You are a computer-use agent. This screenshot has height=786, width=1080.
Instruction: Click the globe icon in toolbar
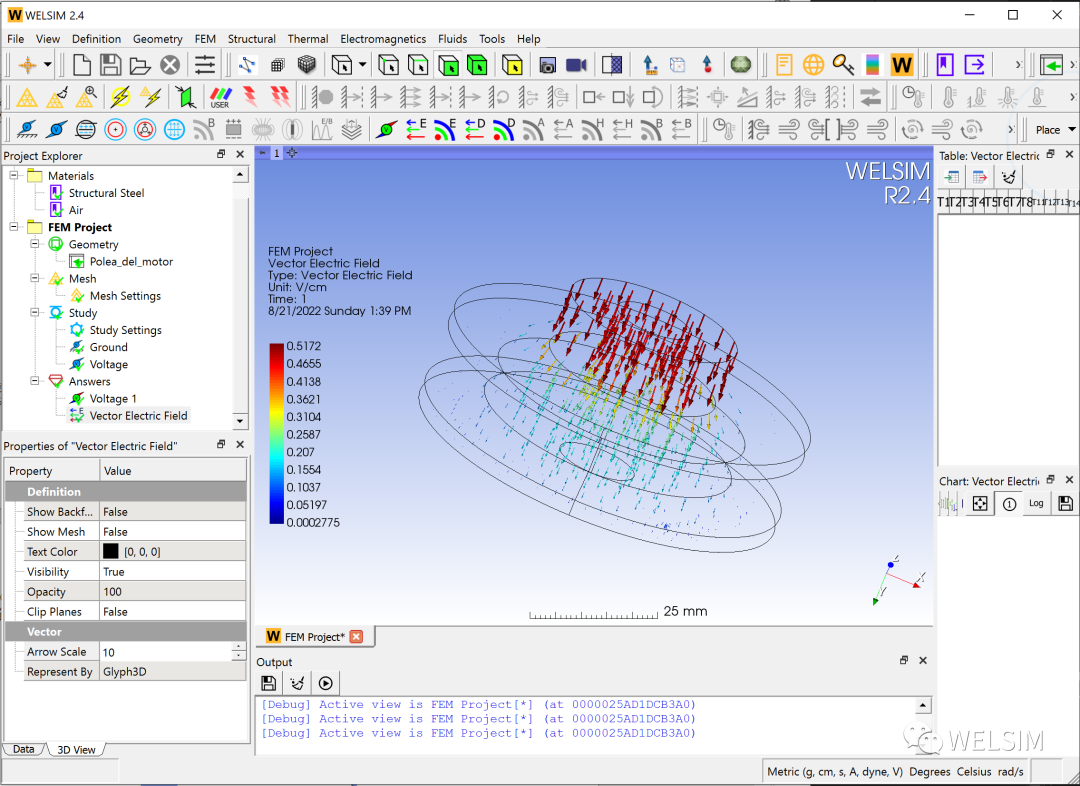(x=813, y=65)
